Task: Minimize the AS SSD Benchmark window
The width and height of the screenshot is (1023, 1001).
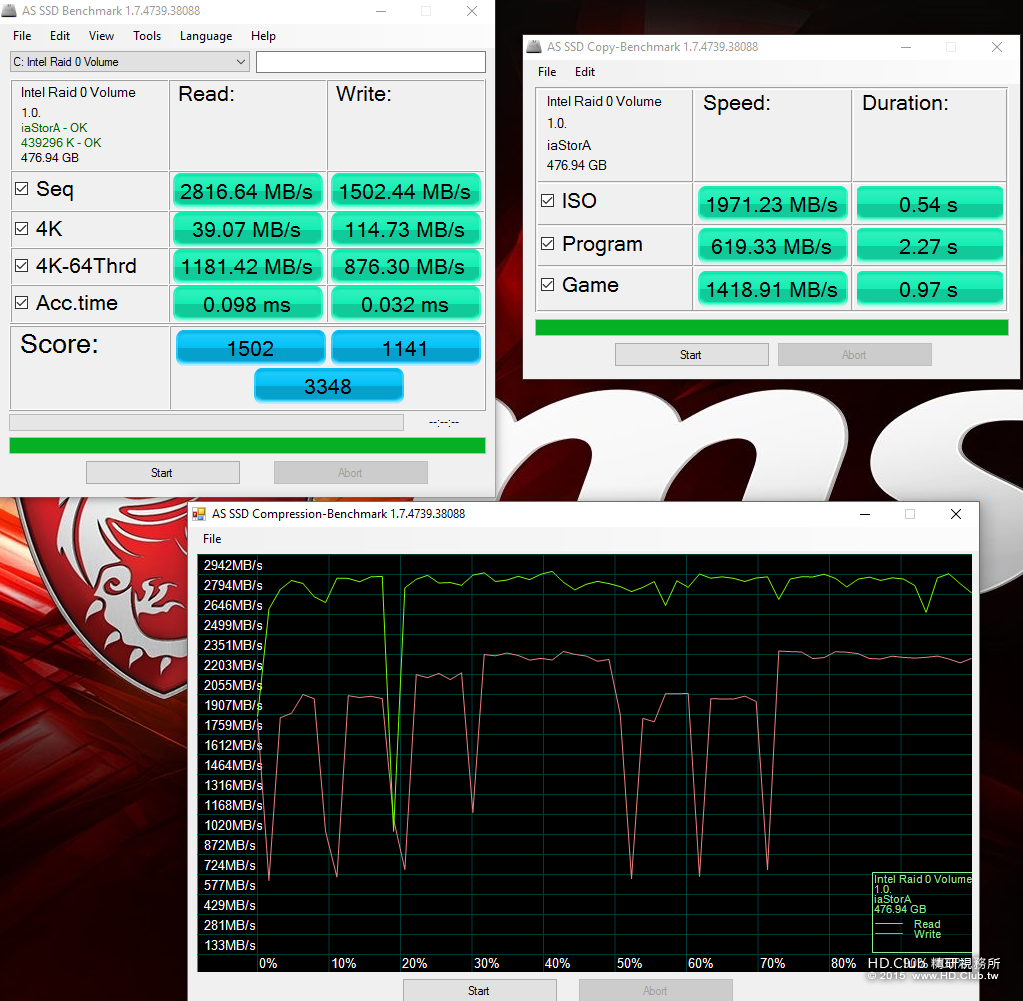Action: point(381,11)
